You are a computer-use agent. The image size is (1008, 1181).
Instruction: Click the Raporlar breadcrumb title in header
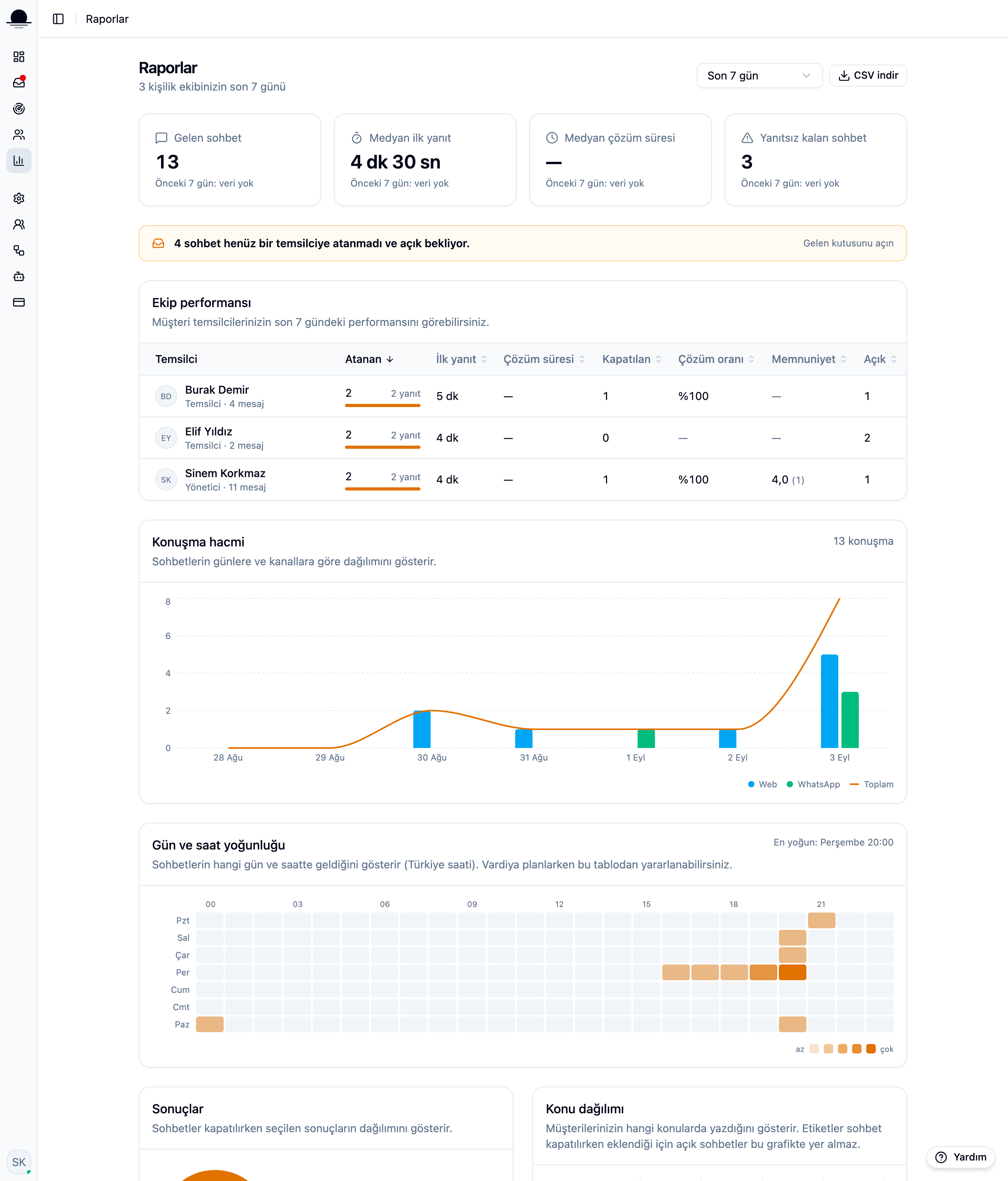(107, 19)
